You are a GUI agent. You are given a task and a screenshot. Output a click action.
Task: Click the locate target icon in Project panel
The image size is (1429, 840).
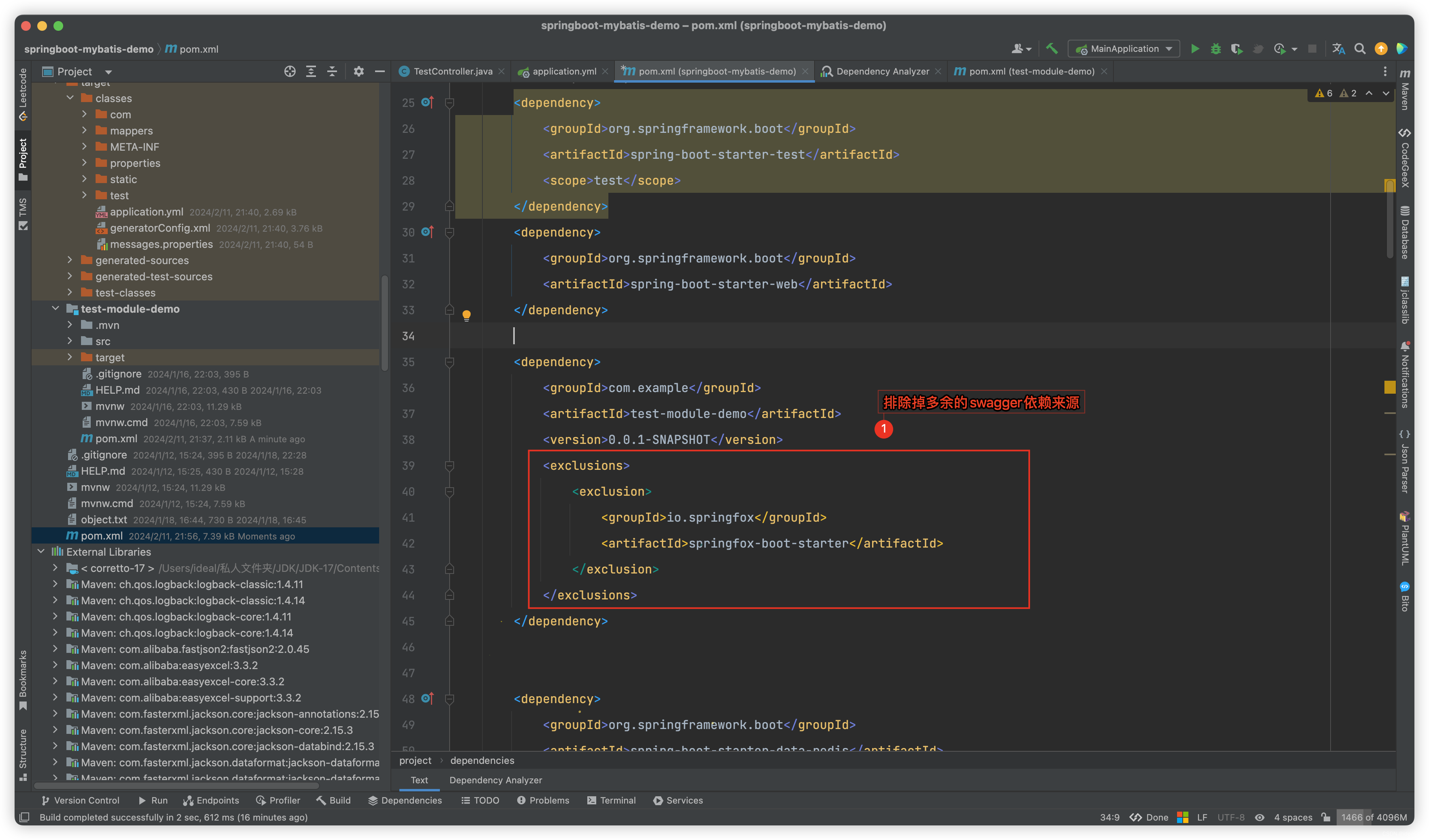(290, 71)
